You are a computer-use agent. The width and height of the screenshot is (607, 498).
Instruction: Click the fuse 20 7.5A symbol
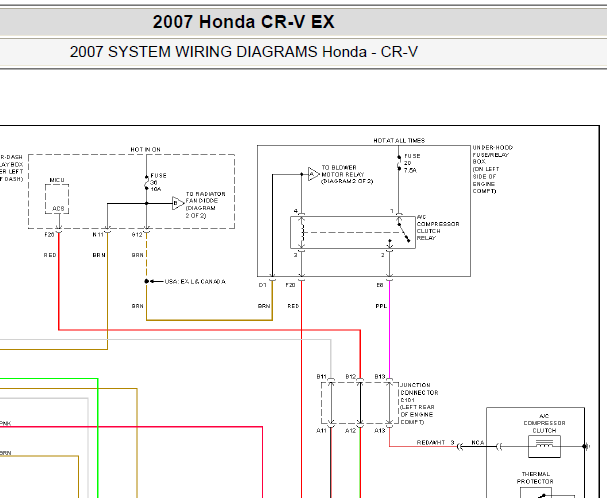pyautogui.click(x=399, y=163)
